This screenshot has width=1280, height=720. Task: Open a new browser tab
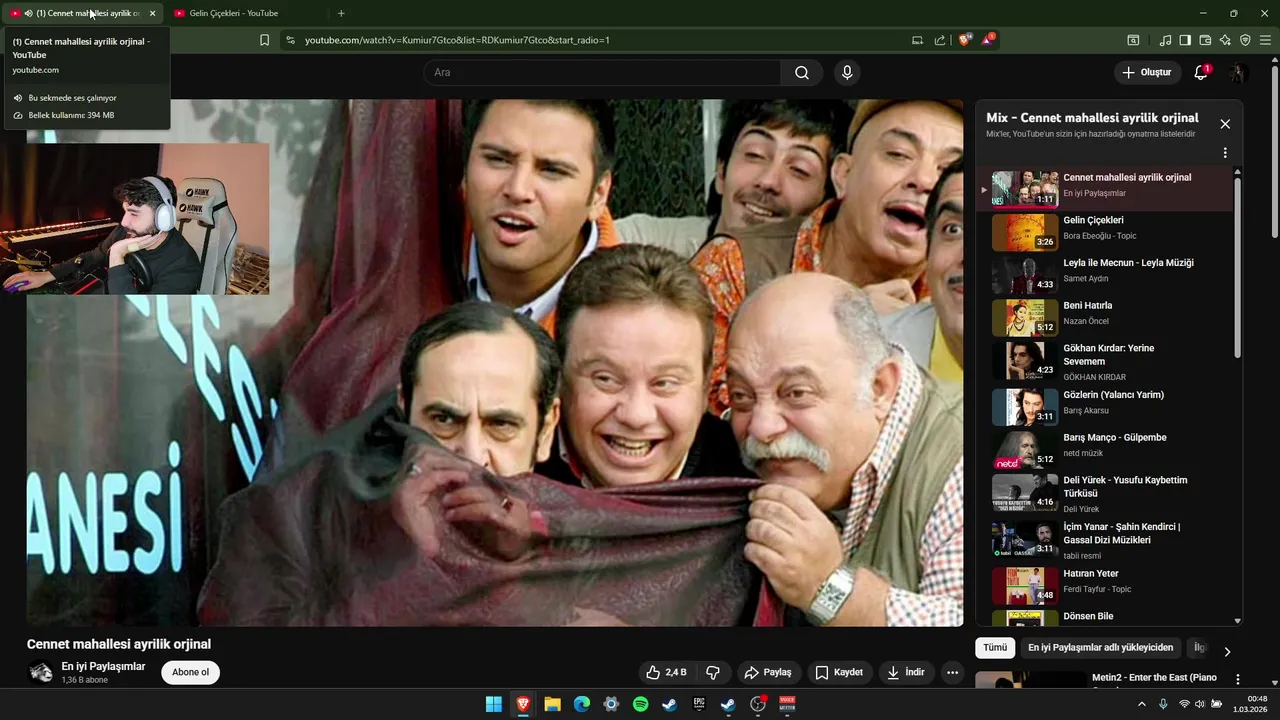pyautogui.click(x=341, y=13)
